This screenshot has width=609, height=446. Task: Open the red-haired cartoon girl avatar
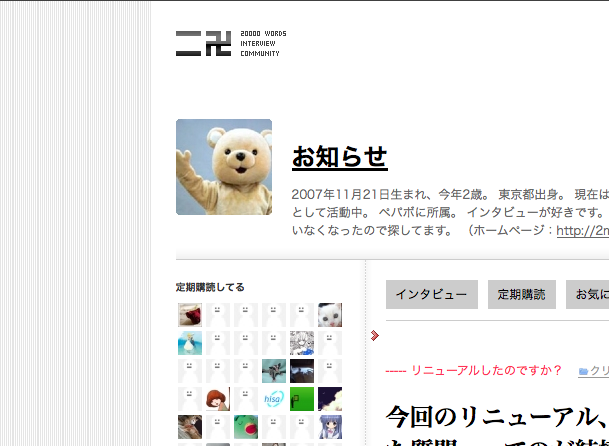point(218,399)
